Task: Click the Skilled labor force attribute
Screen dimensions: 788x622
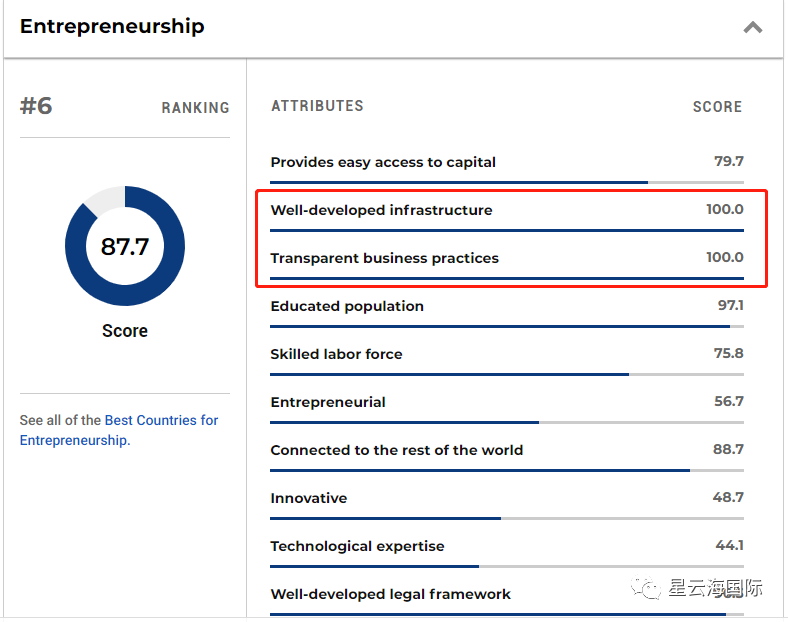Action: coord(336,354)
